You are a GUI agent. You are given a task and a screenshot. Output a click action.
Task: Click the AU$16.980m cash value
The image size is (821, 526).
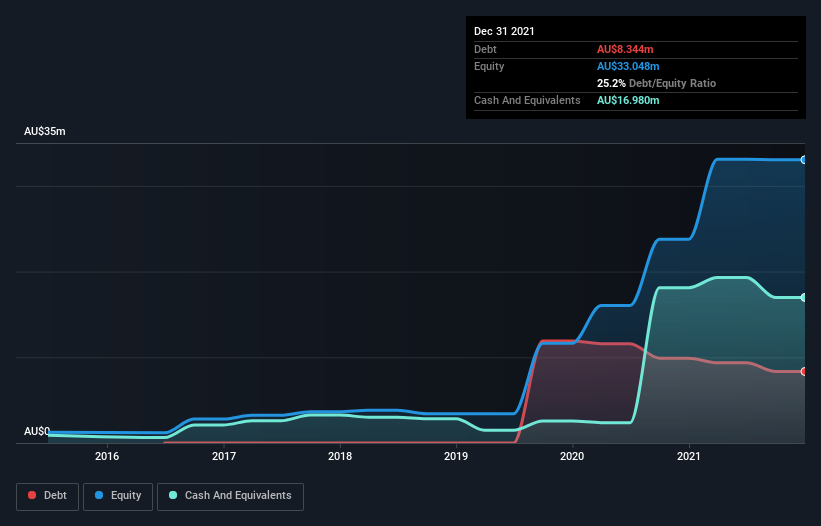628,100
